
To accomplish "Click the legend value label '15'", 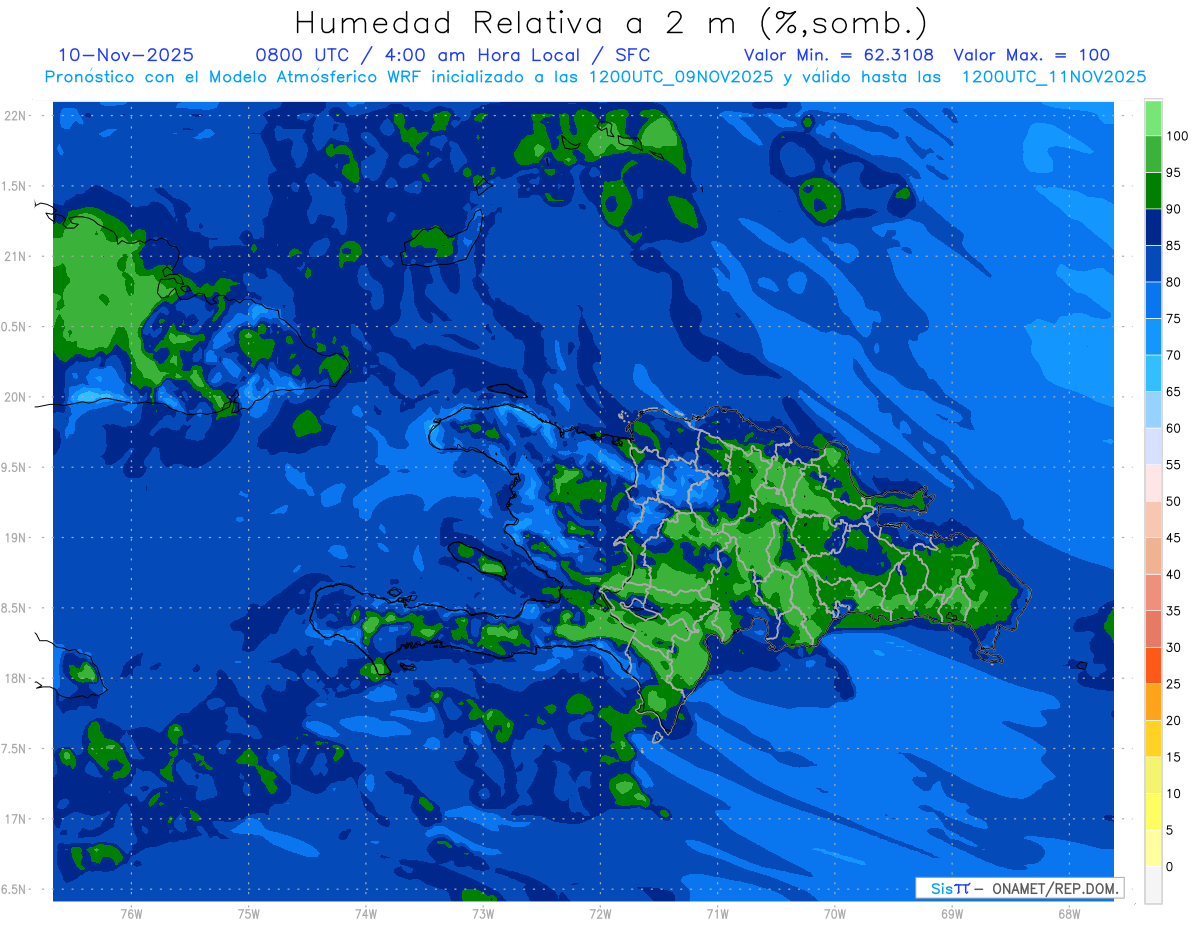I will [1173, 757].
